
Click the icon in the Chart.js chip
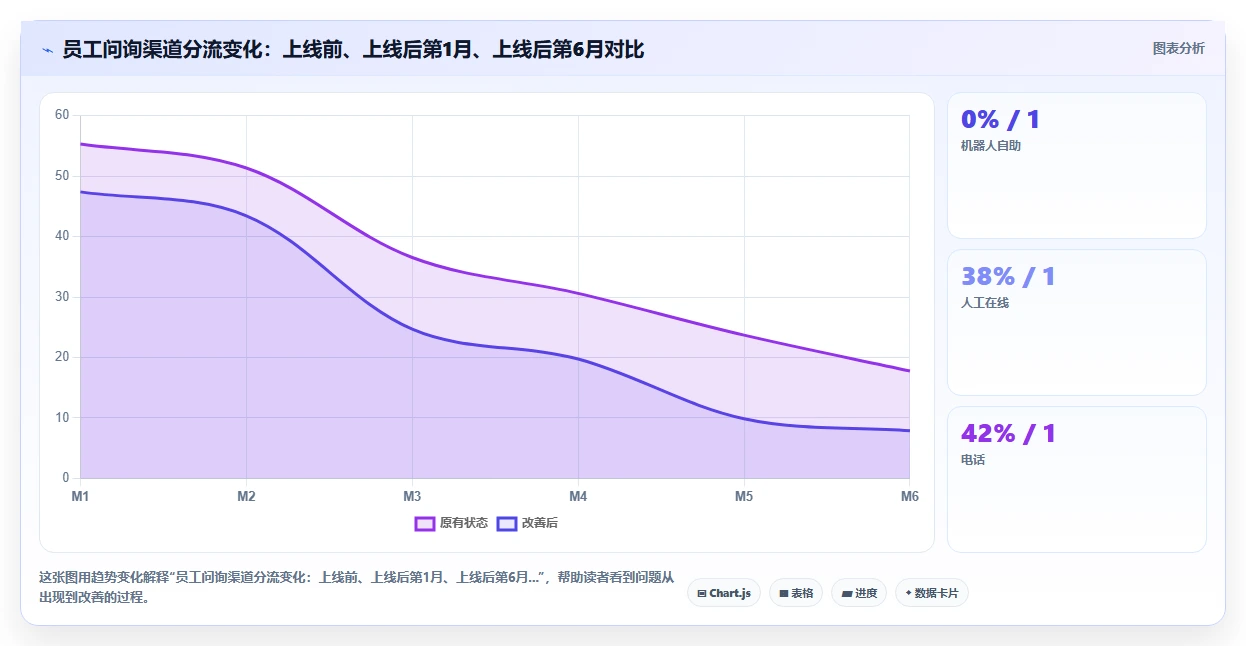click(x=702, y=593)
